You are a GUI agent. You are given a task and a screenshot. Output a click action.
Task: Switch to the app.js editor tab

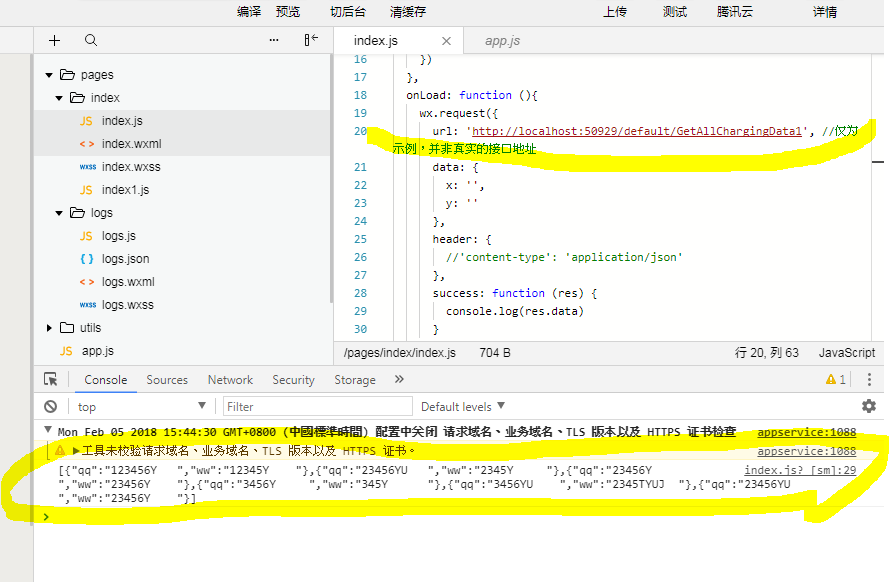(x=502, y=41)
